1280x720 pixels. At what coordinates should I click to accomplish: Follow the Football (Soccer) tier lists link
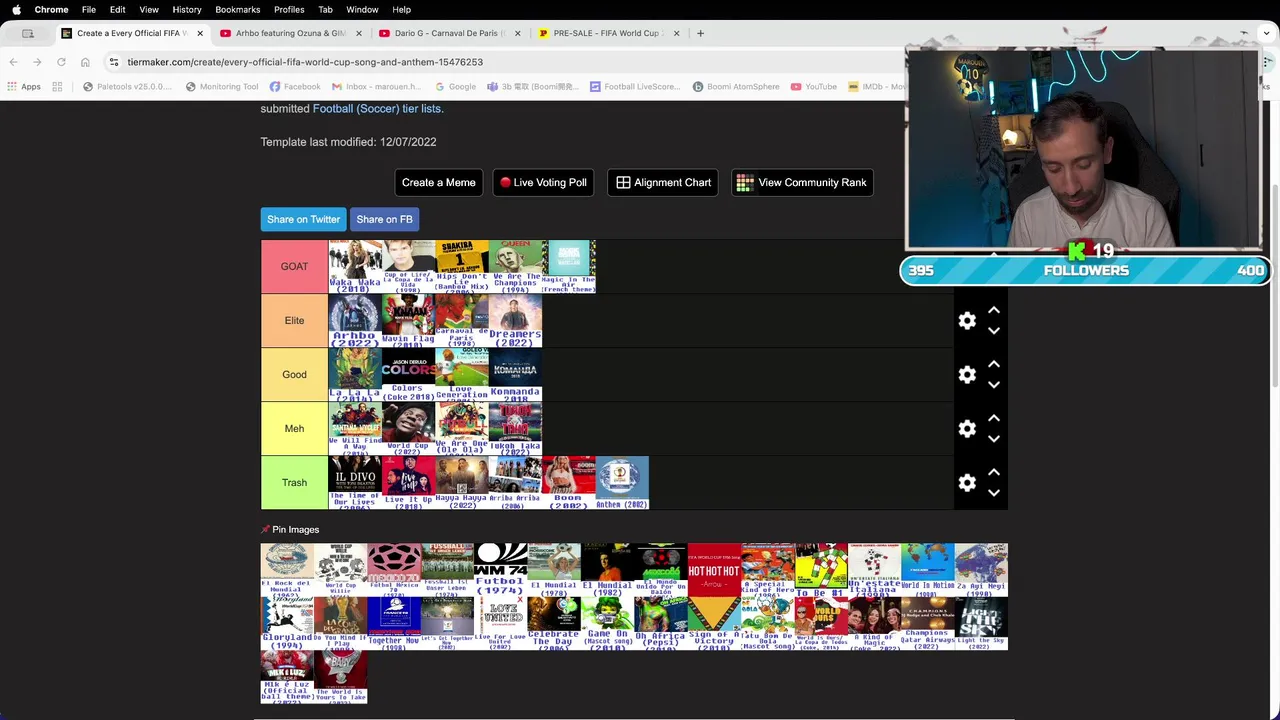(378, 108)
